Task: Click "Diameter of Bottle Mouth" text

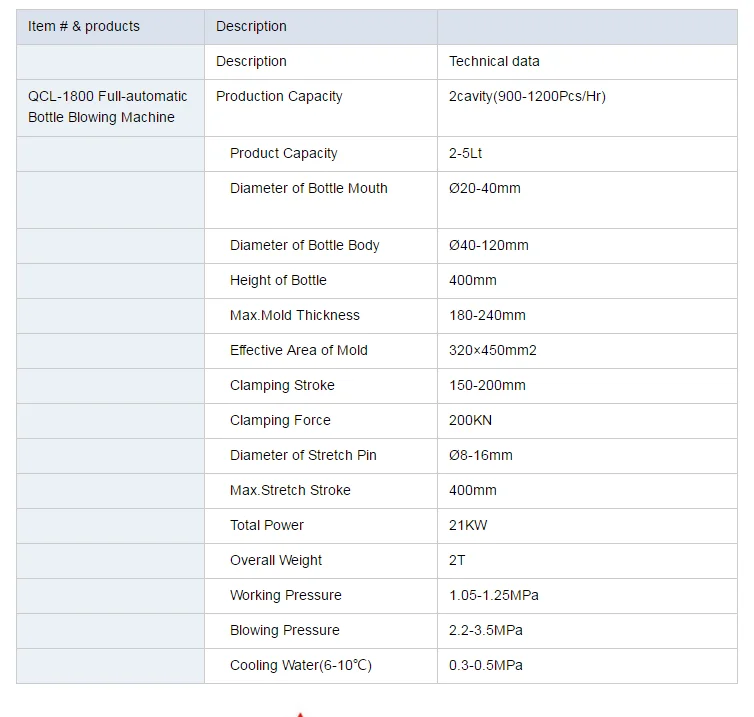Action: [309, 188]
